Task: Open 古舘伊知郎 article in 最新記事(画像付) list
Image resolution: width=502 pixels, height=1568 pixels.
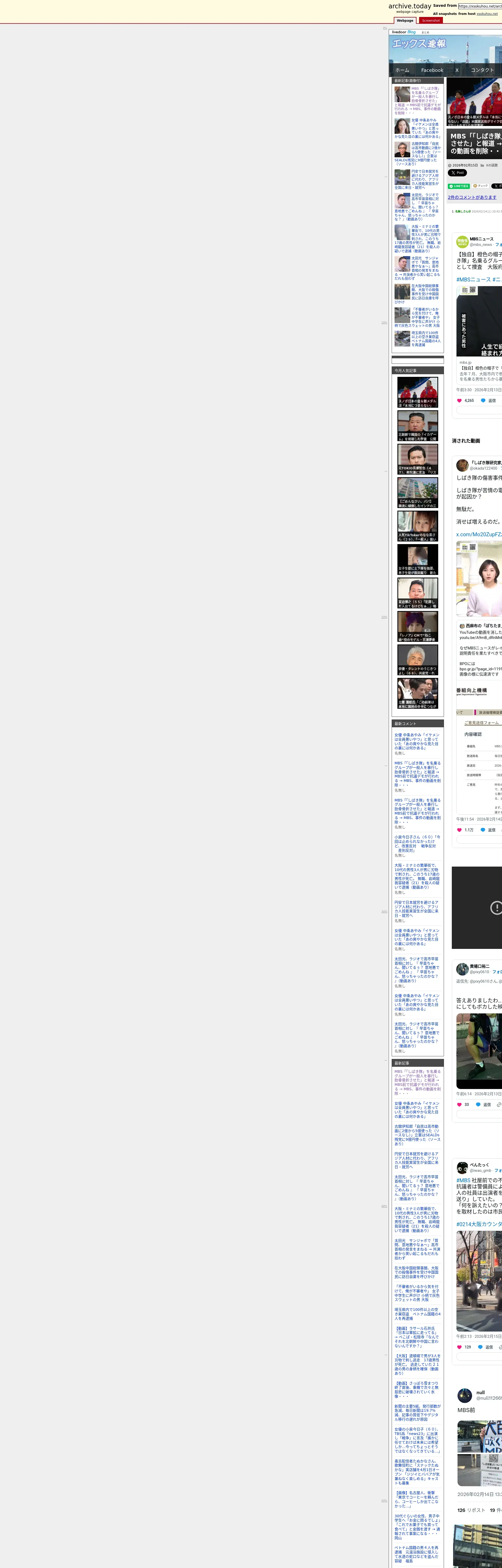Action: (x=417, y=154)
